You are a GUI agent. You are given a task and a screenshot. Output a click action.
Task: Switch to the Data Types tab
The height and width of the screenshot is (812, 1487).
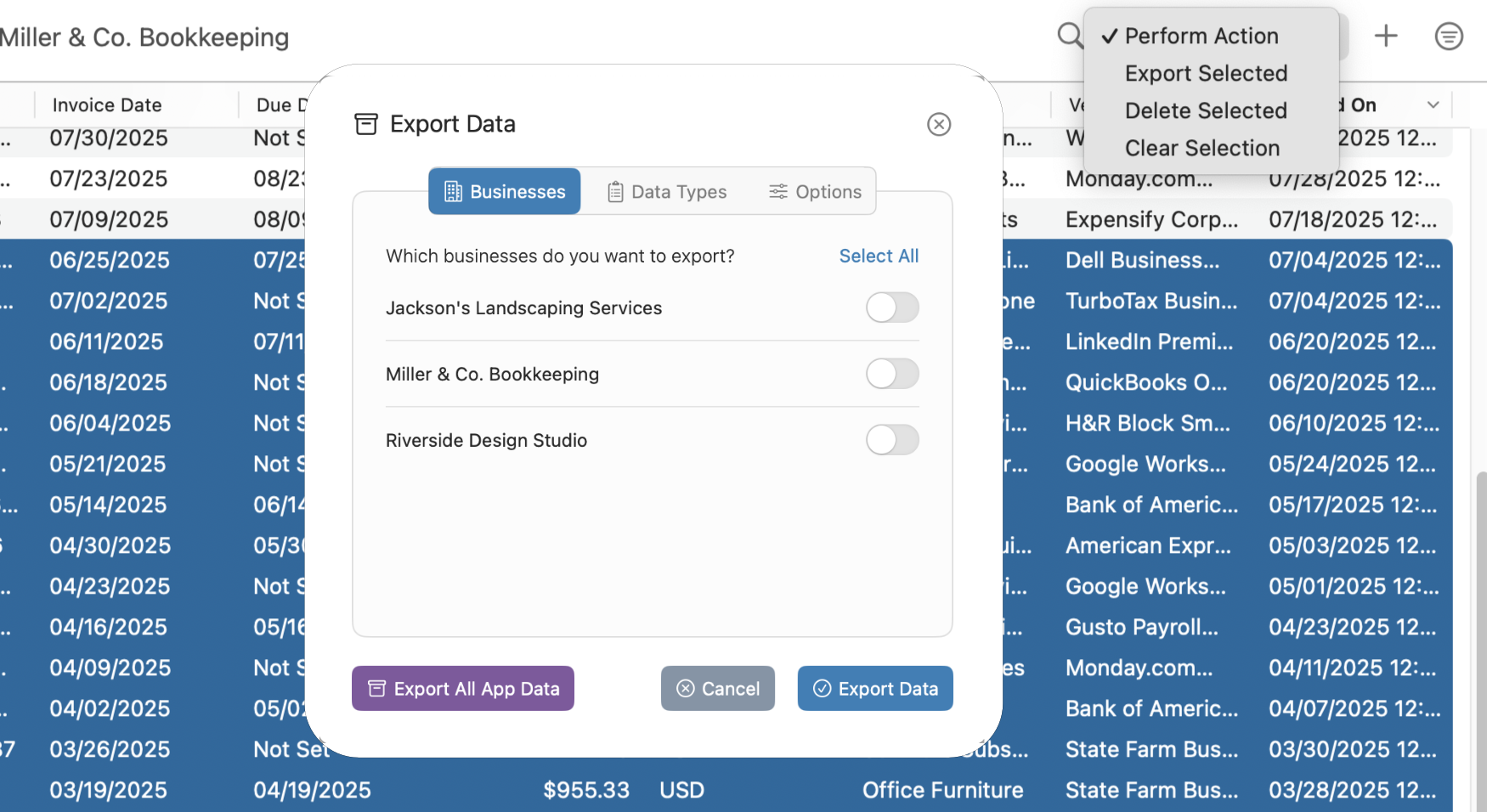point(677,191)
